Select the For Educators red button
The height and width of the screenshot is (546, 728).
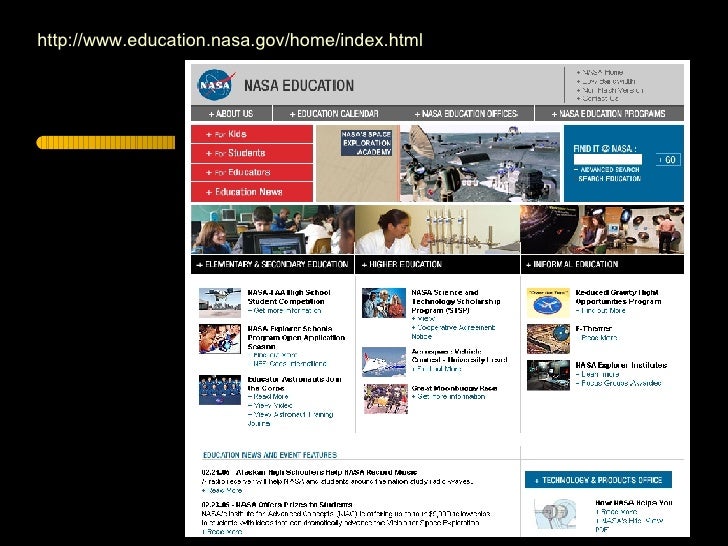point(252,172)
